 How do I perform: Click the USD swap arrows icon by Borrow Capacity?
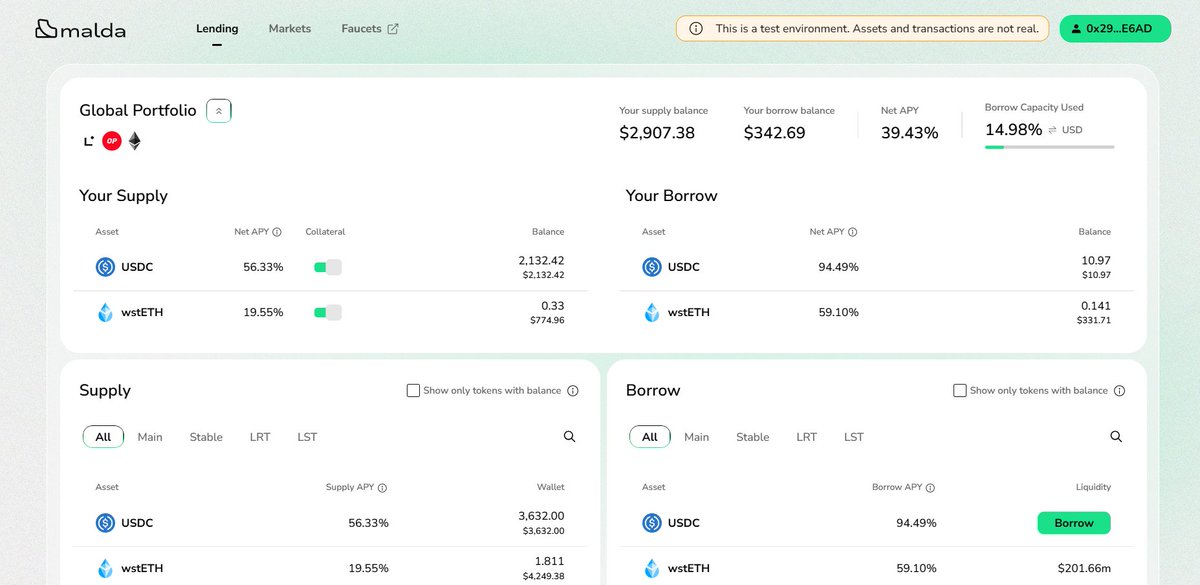(x=1053, y=130)
